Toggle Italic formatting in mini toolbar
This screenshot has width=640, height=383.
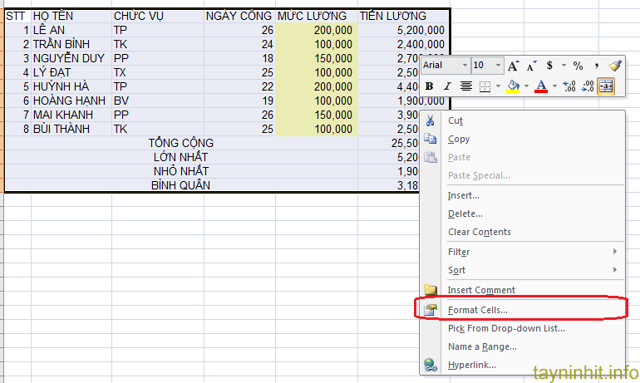pos(447,86)
